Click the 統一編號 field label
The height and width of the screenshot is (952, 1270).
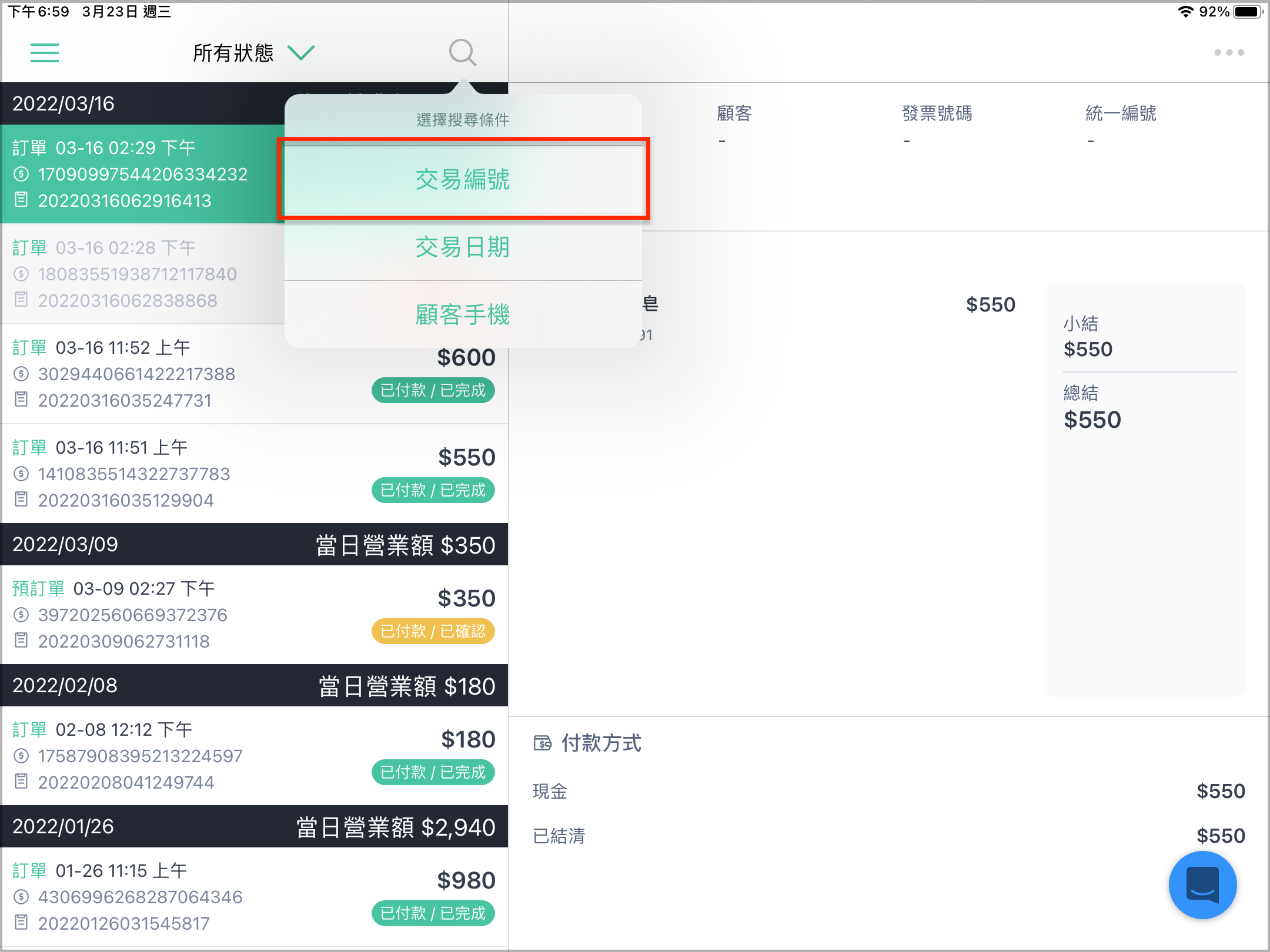tap(1121, 113)
